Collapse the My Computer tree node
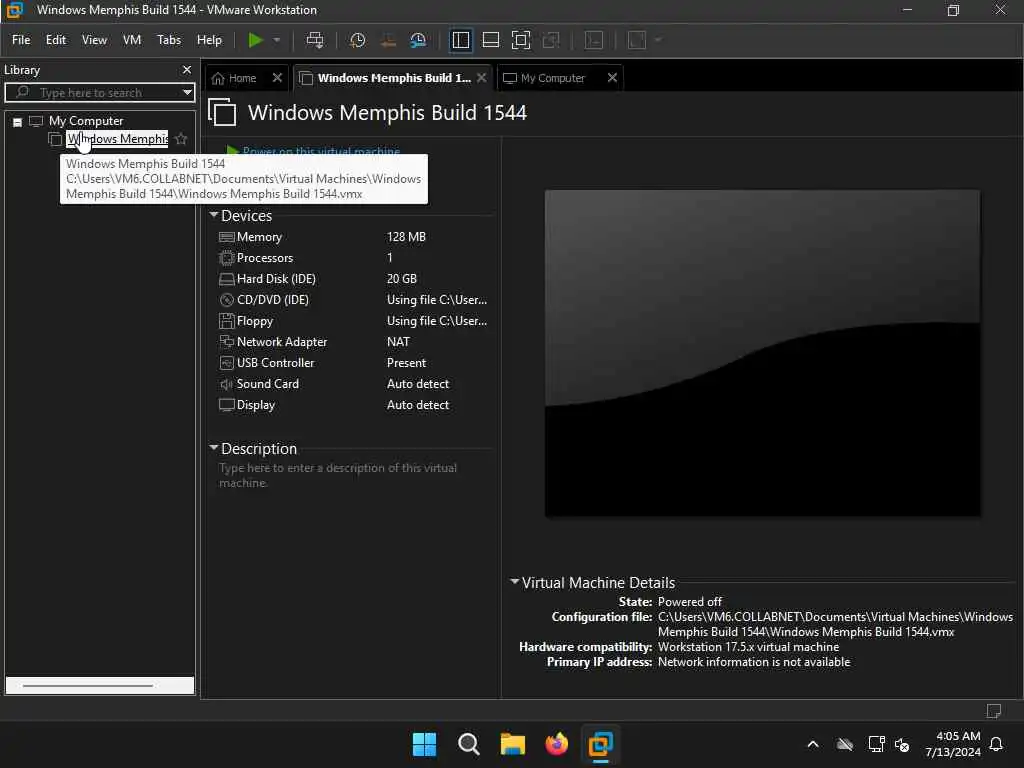The width and height of the screenshot is (1024, 768). click(x=18, y=121)
